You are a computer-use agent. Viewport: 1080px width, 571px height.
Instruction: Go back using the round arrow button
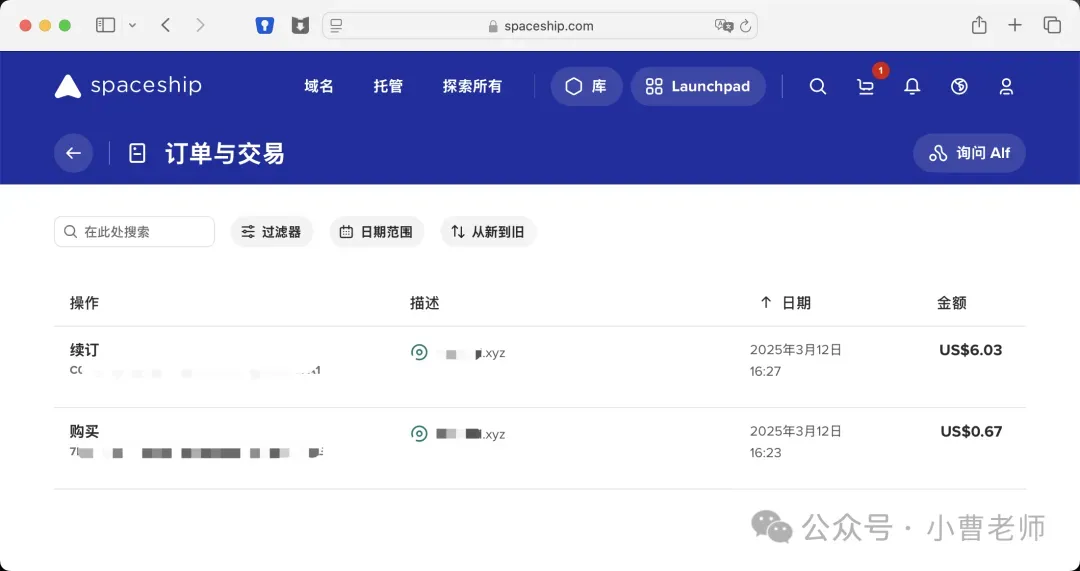tap(73, 153)
